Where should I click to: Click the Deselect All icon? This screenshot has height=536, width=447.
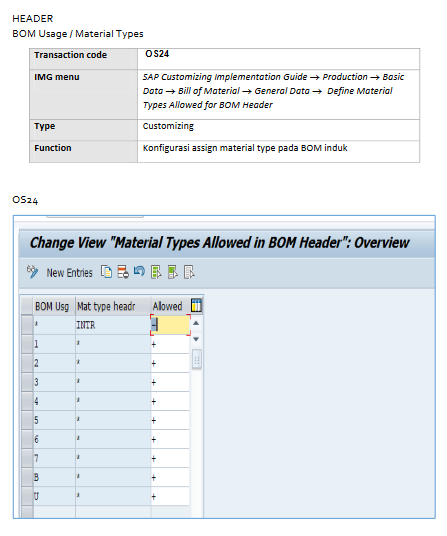coord(189,272)
